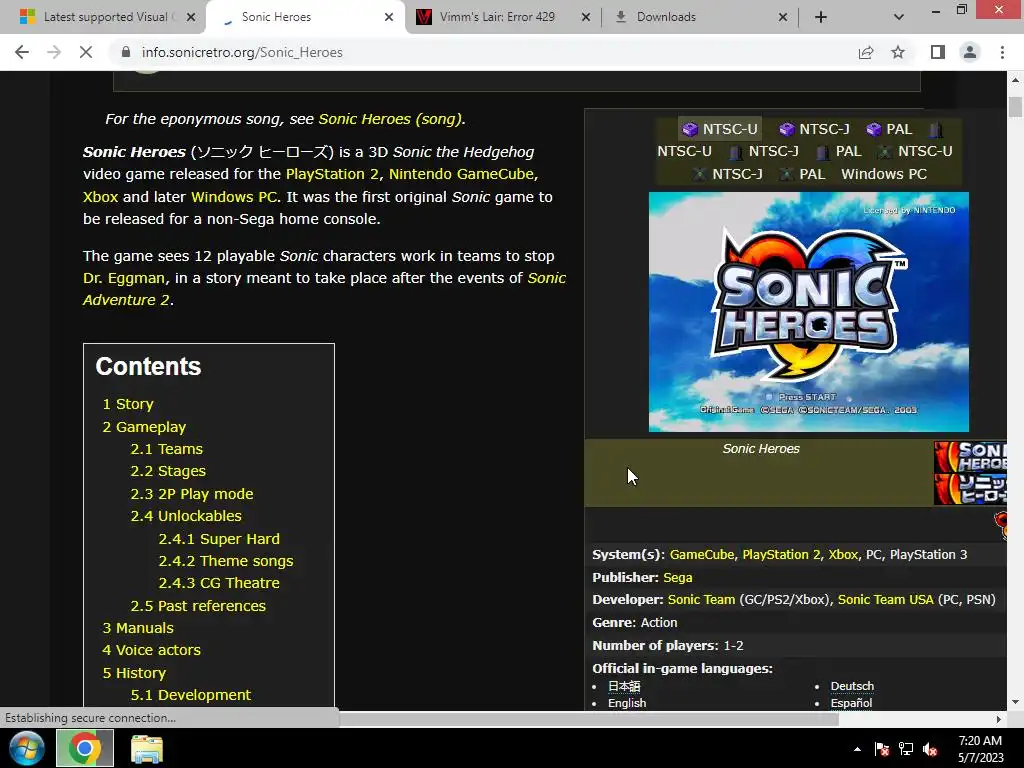
Task: Jump to the 1 Story section
Action: tap(128, 404)
